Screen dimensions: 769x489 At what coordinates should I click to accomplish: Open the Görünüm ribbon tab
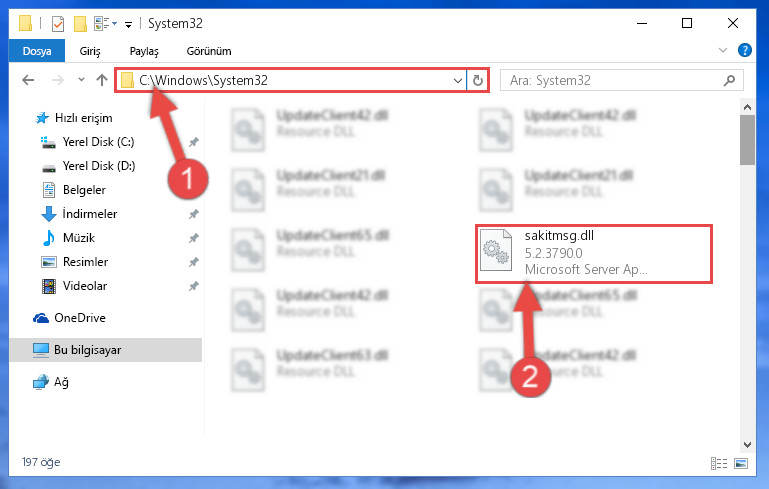pos(209,51)
